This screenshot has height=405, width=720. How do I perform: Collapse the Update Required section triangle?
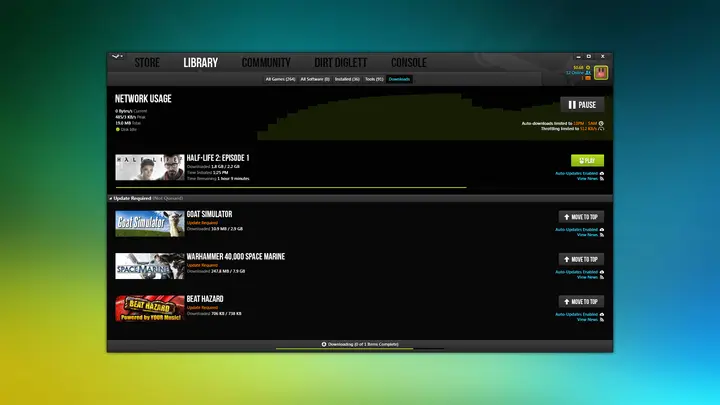click(x=111, y=198)
